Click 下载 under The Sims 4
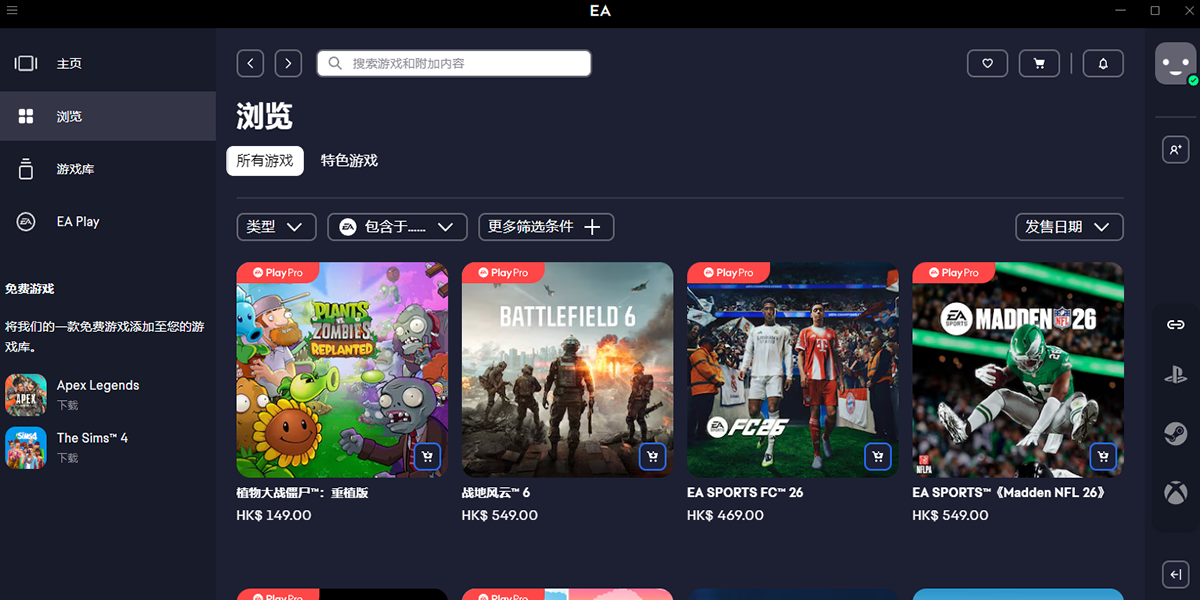The width and height of the screenshot is (1200, 600). pyautogui.click(x=67, y=458)
